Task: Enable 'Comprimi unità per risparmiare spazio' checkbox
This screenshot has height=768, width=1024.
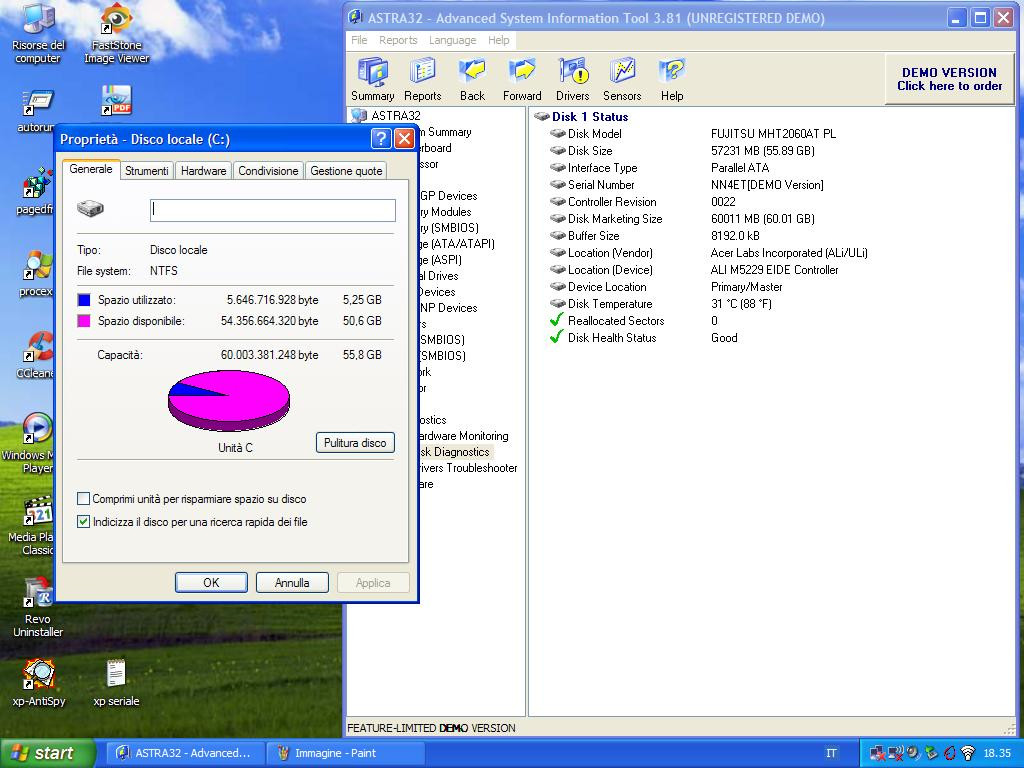Action: 84,499
